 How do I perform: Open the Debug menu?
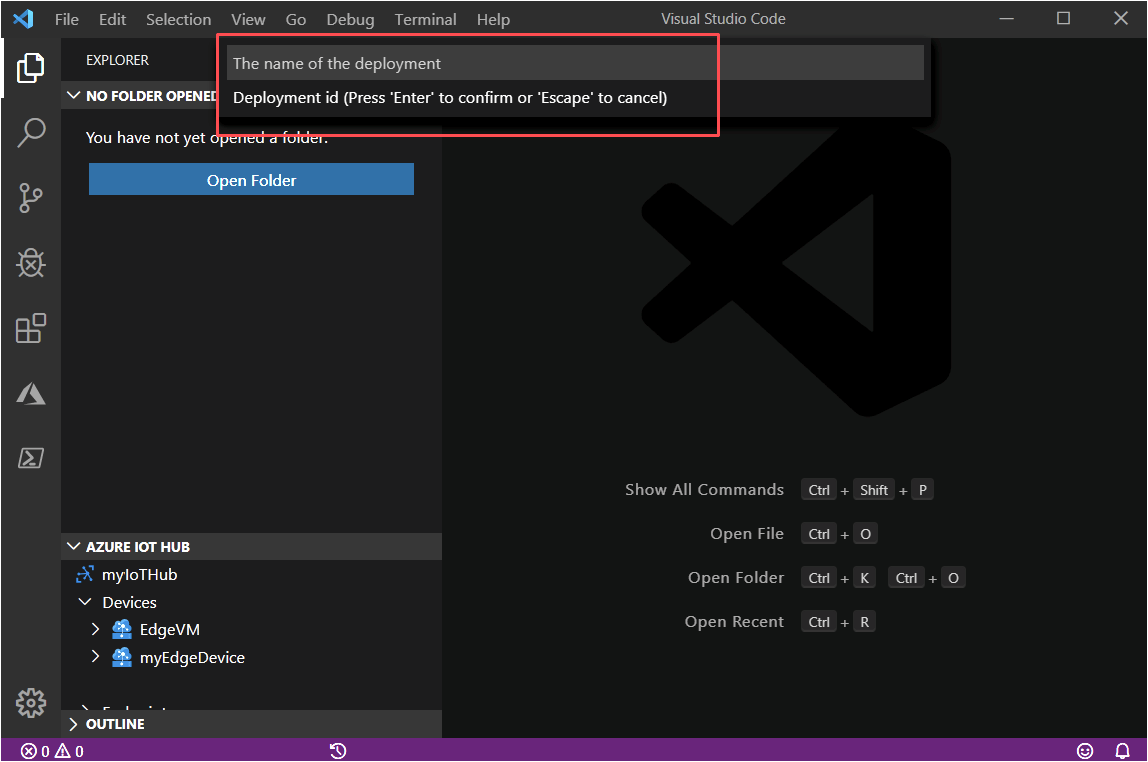point(350,20)
